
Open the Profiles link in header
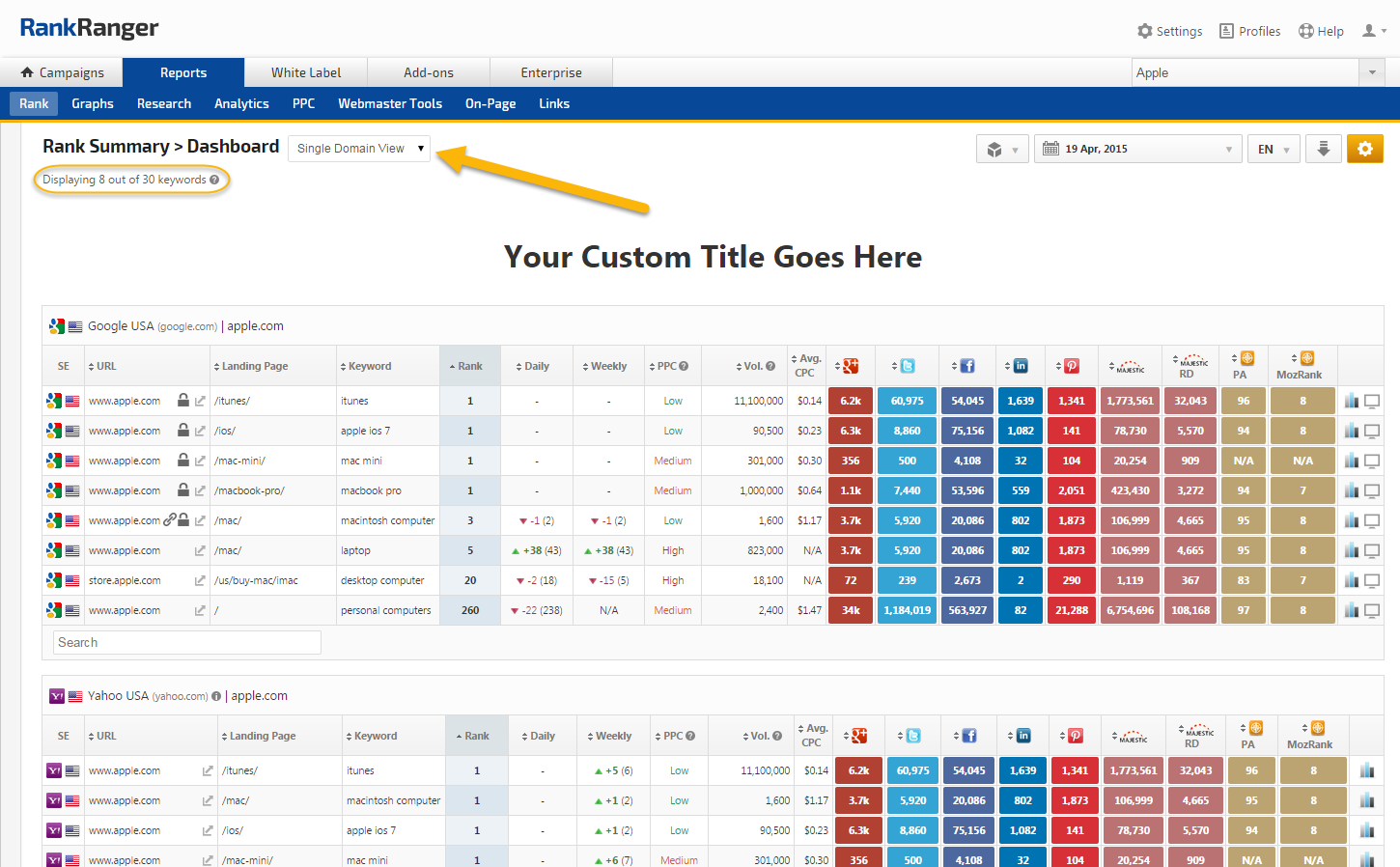(1250, 31)
